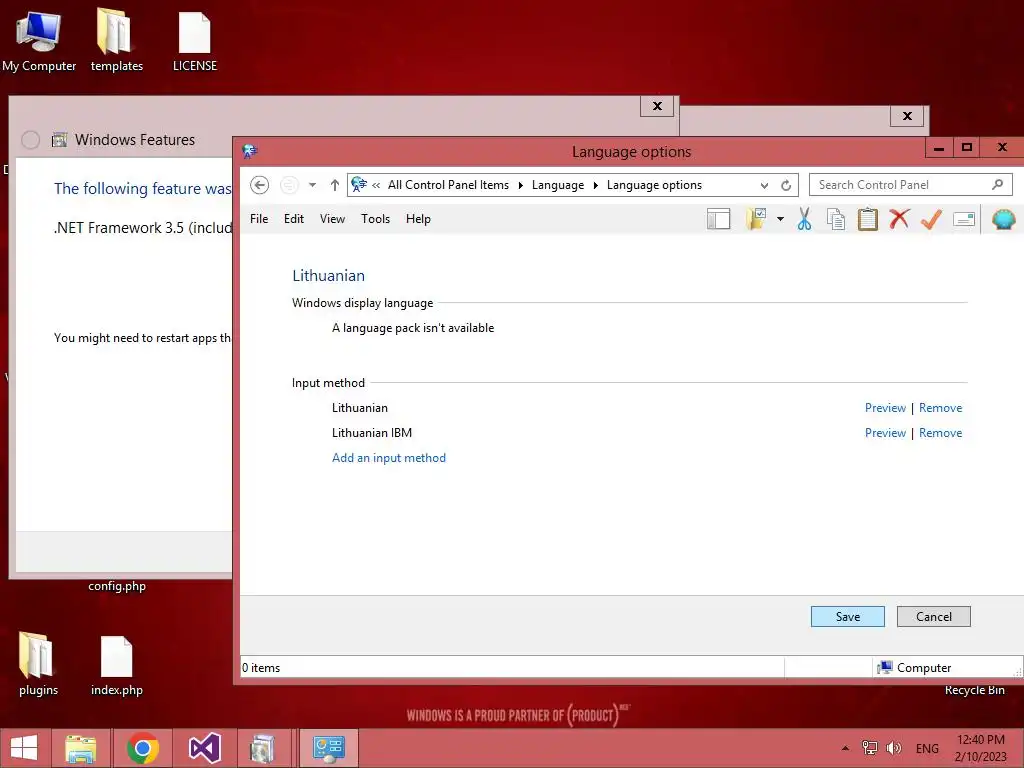This screenshot has width=1024, height=768.
Task: Click the Cancel button
Action: click(934, 616)
